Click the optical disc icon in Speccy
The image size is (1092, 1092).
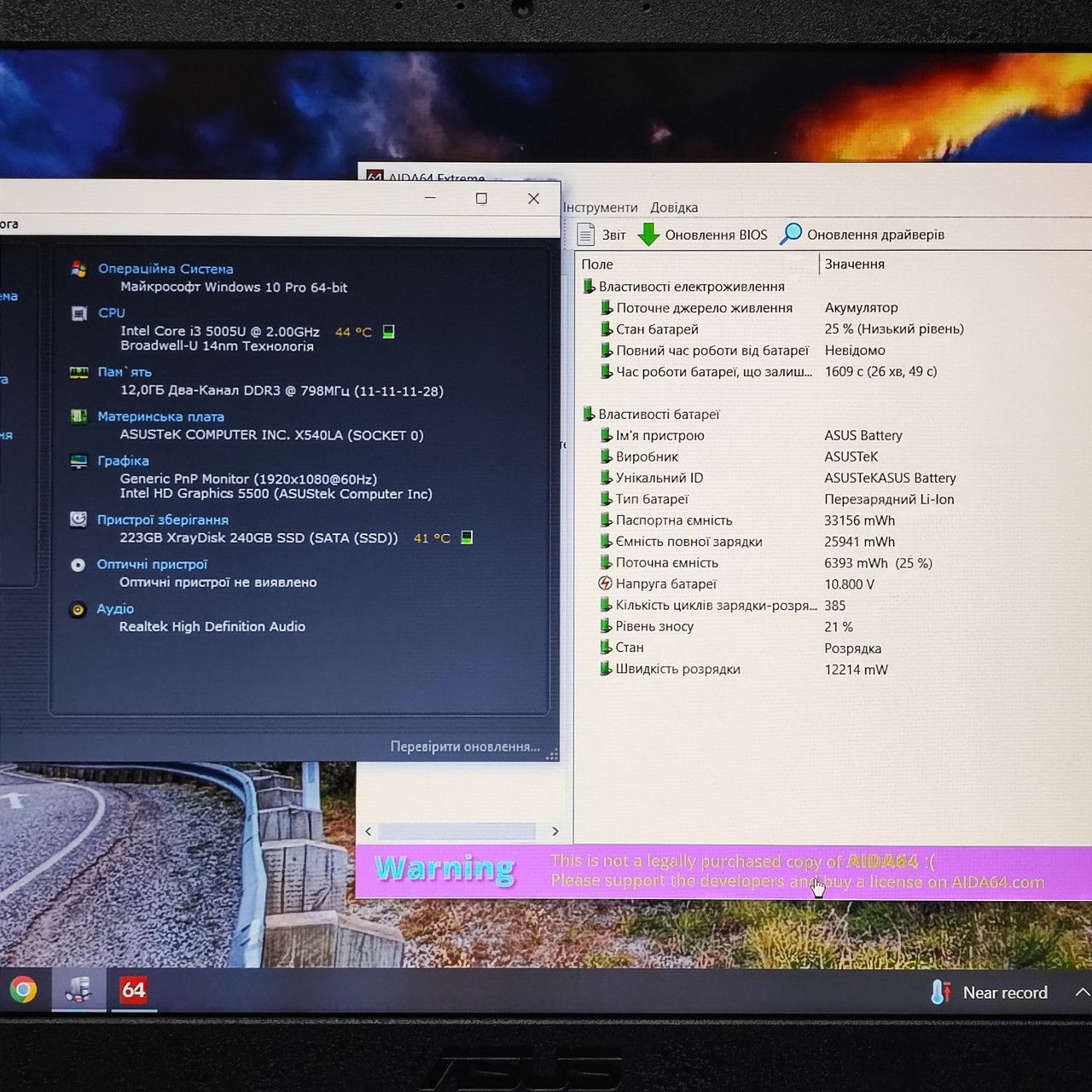78,565
